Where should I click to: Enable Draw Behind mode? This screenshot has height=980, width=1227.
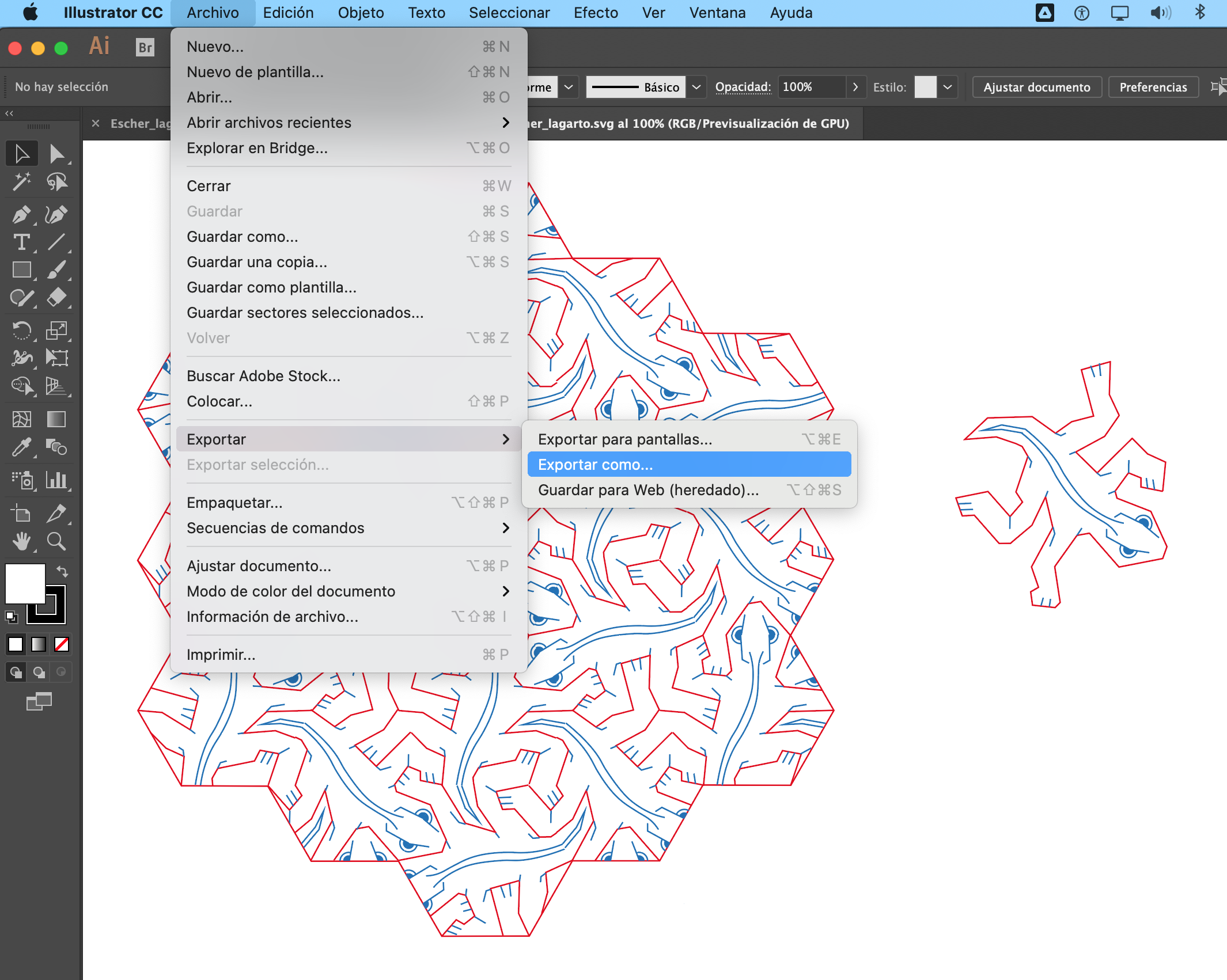coord(39,672)
